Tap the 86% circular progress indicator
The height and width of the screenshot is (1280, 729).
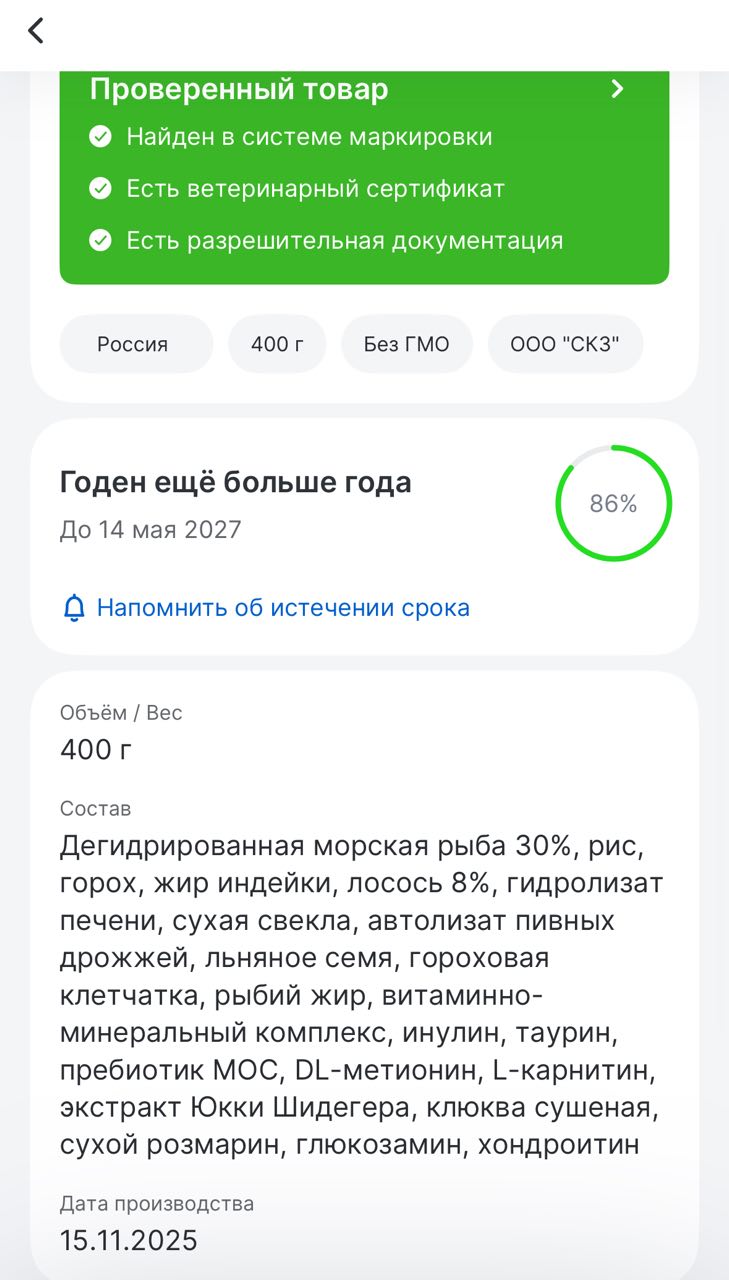coord(613,504)
